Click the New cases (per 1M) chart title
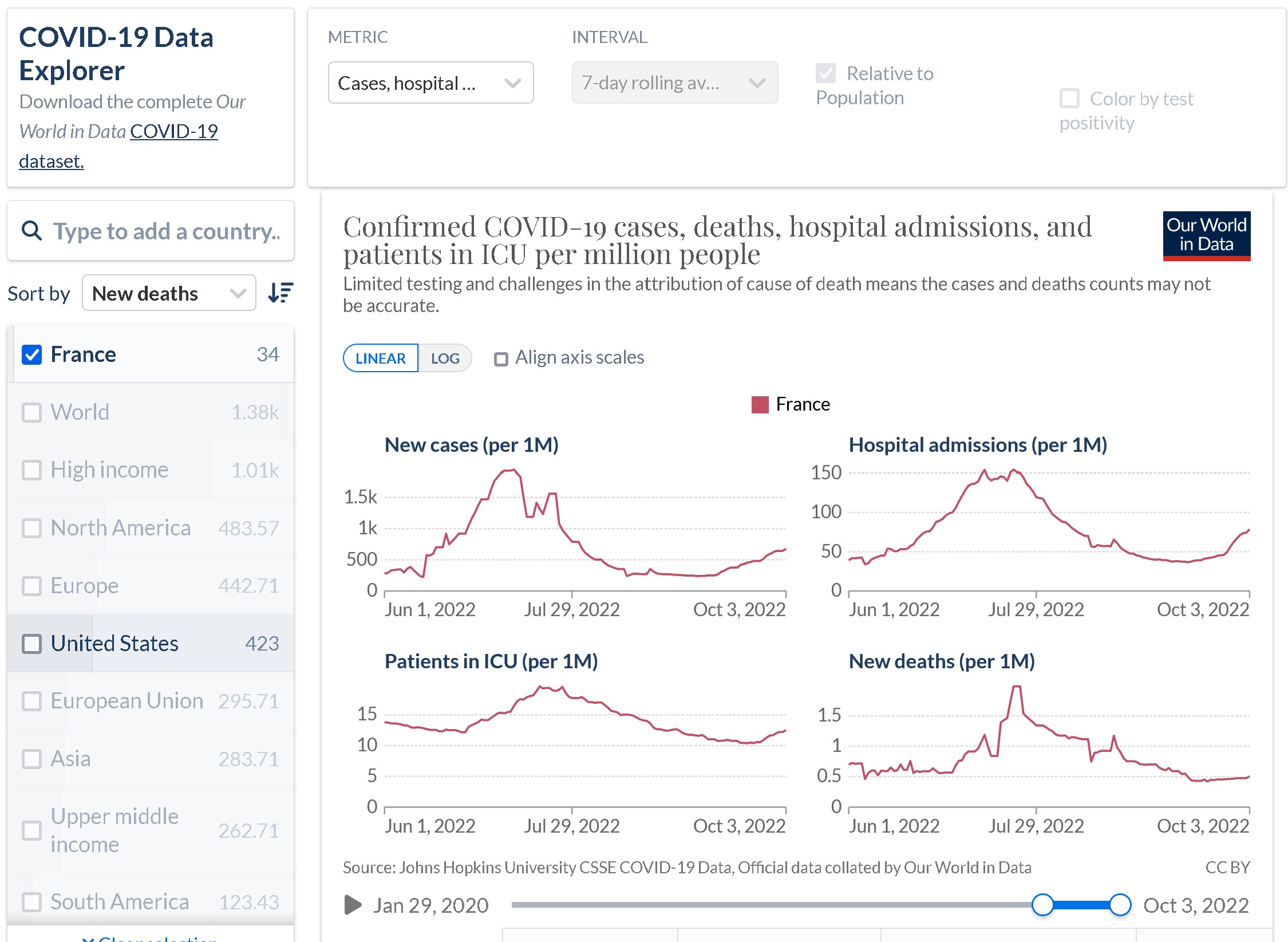 click(x=472, y=445)
